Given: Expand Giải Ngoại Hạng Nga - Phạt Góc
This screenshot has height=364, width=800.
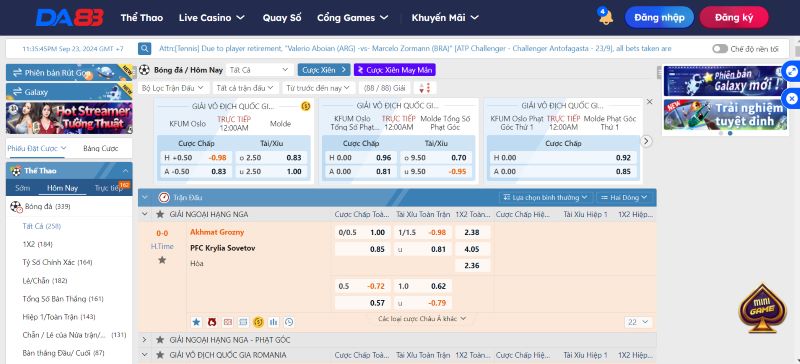Looking at the screenshot, I should [145, 339].
